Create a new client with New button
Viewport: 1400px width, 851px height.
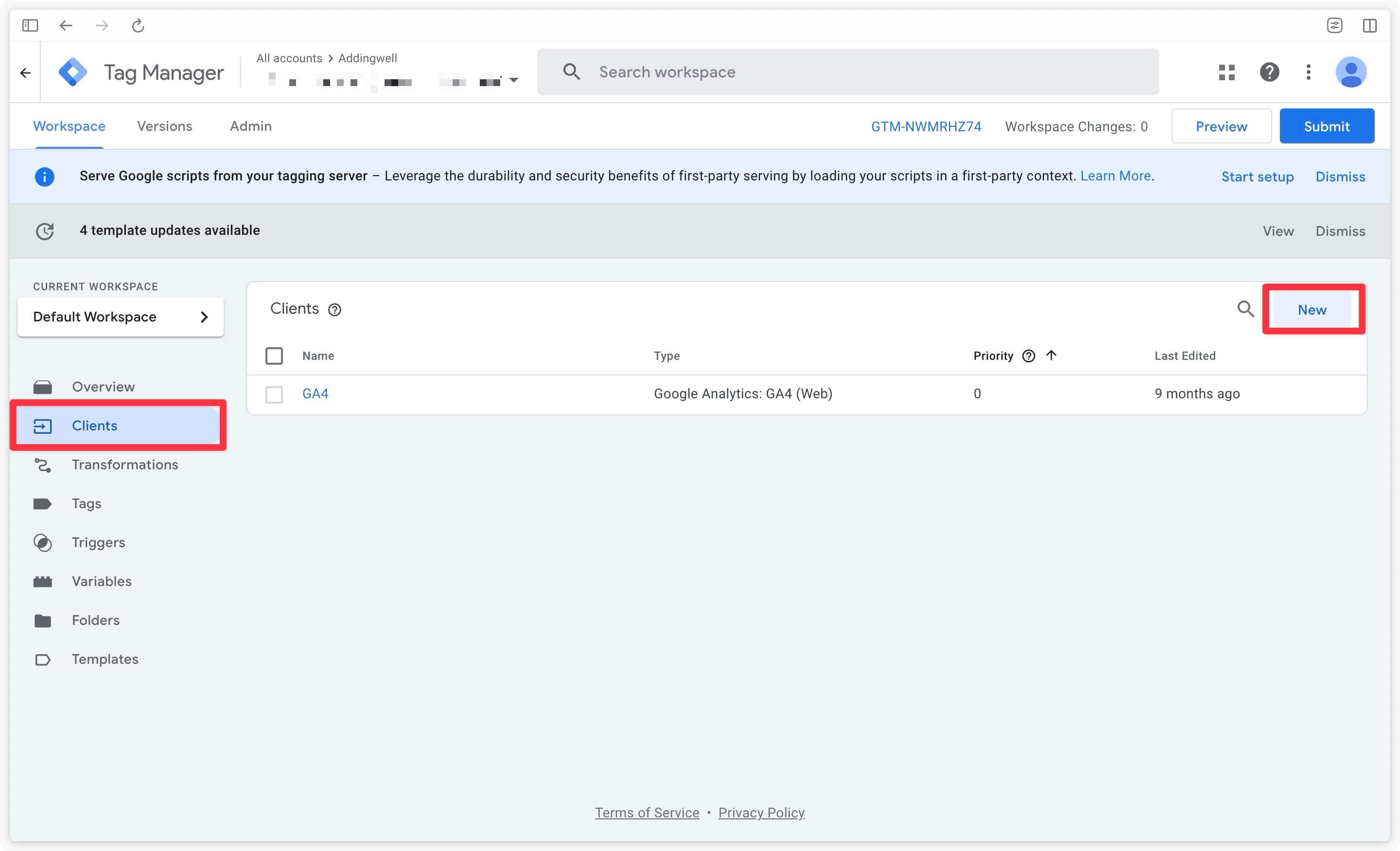[x=1312, y=310]
